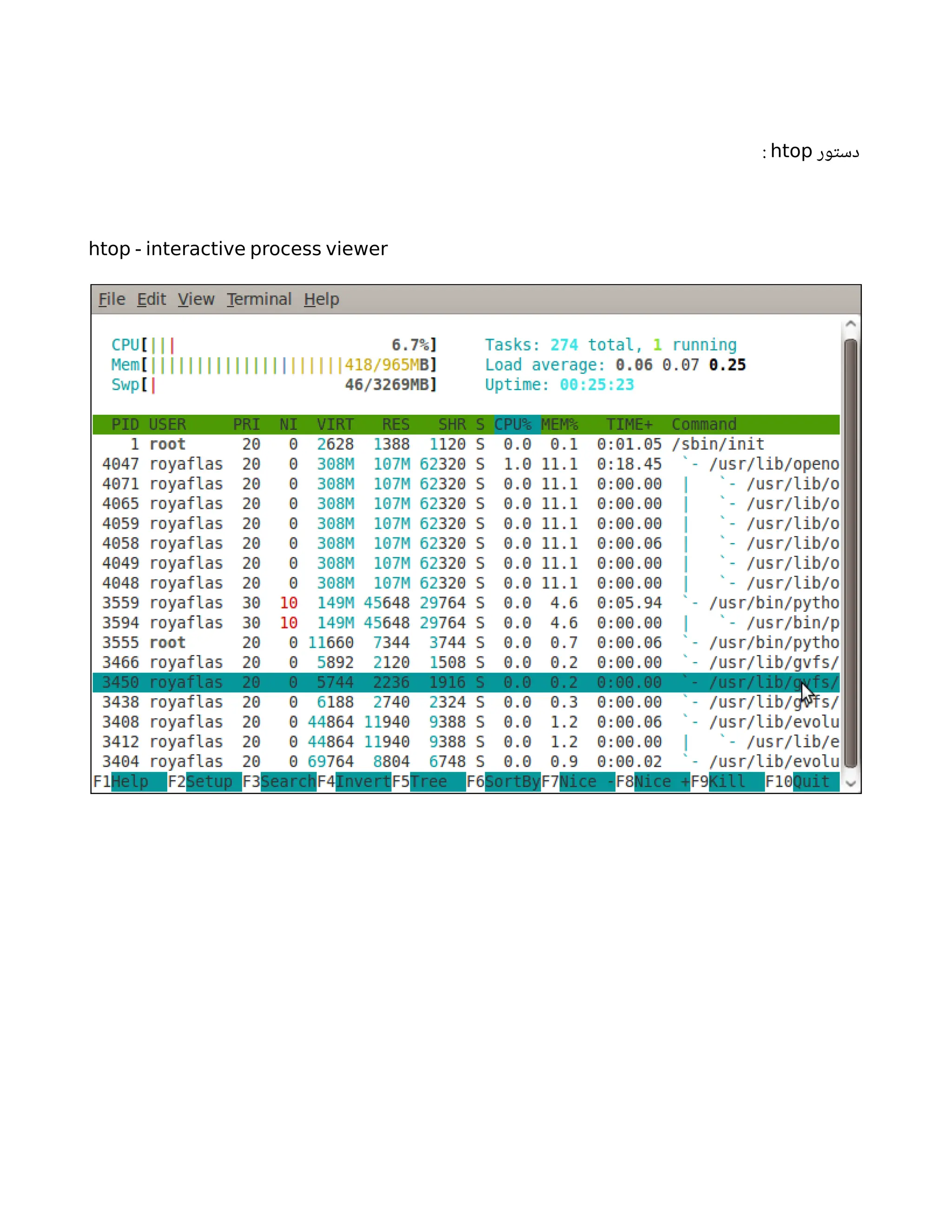Click the F5 Tree function key
This screenshot has height=1232, width=952.
[x=429, y=782]
